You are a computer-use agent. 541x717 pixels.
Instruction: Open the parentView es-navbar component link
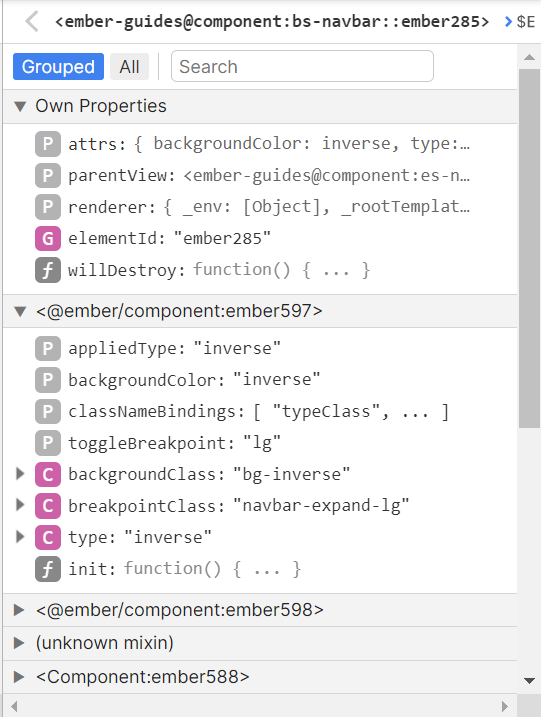pyautogui.click(x=327, y=176)
